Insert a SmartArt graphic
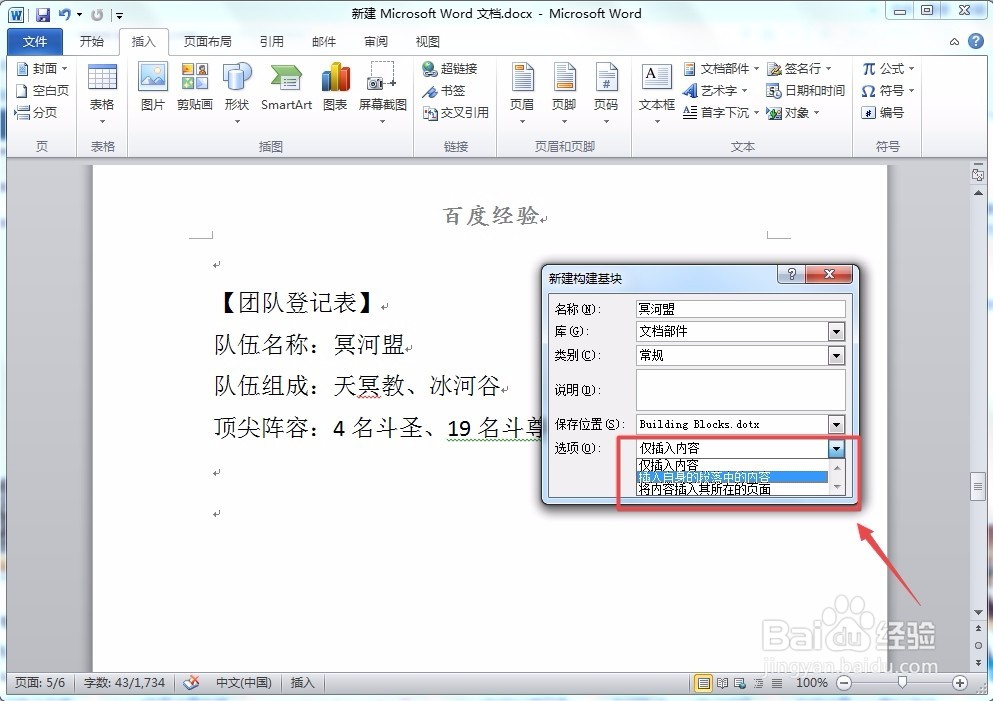The height and width of the screenshot is (701, 993). point(286,87)
